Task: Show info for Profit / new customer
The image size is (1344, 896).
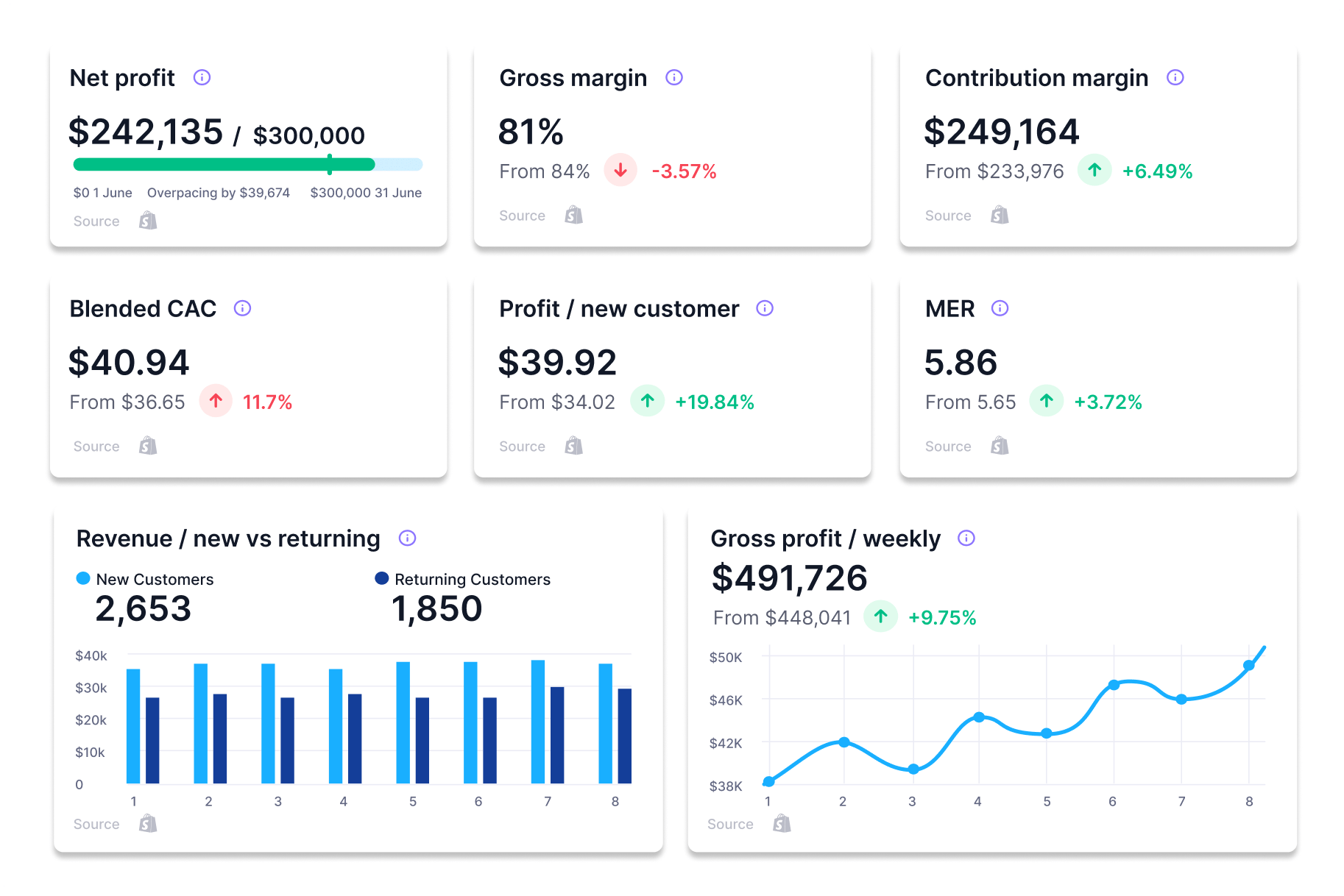Action: point(765,308)
